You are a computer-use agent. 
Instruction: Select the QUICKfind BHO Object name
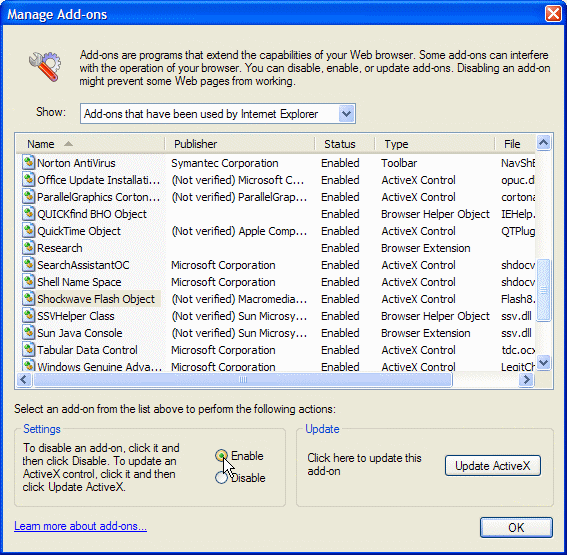click(92, 214)
